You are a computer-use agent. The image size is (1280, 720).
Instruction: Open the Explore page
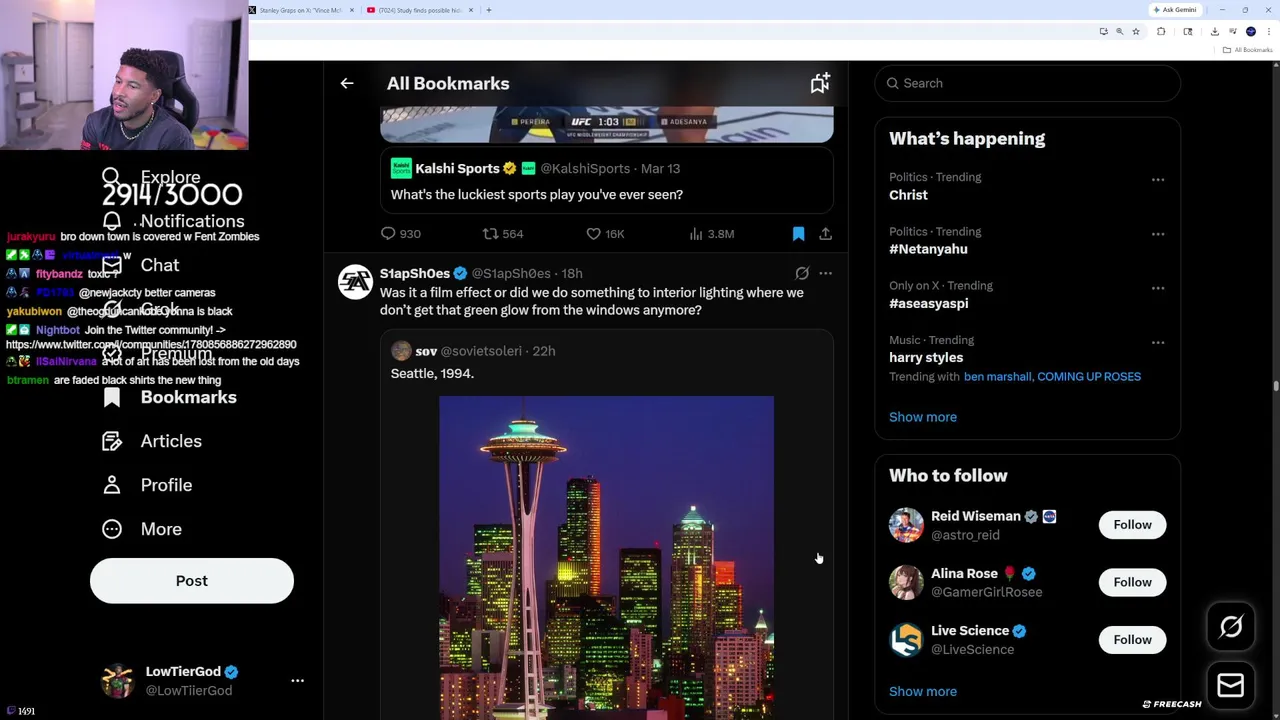click(x=151, y=177)
